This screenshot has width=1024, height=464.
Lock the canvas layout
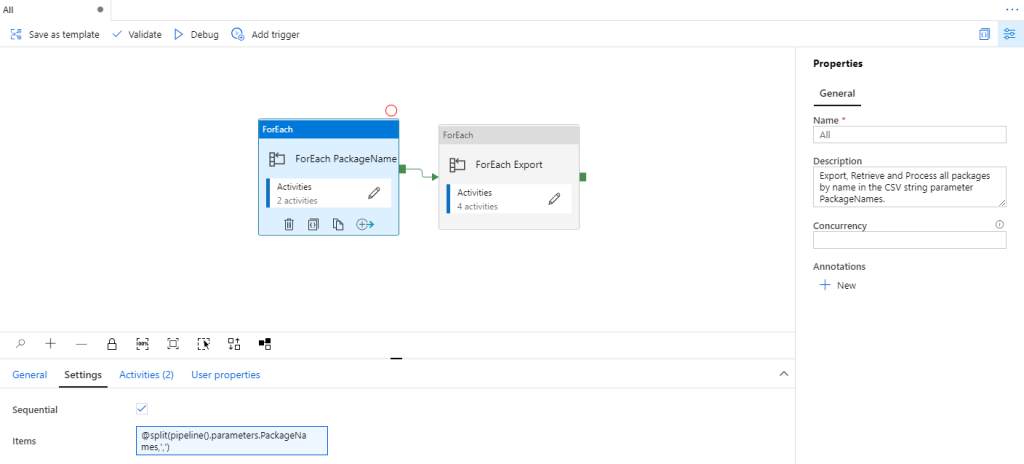(112, 344)
